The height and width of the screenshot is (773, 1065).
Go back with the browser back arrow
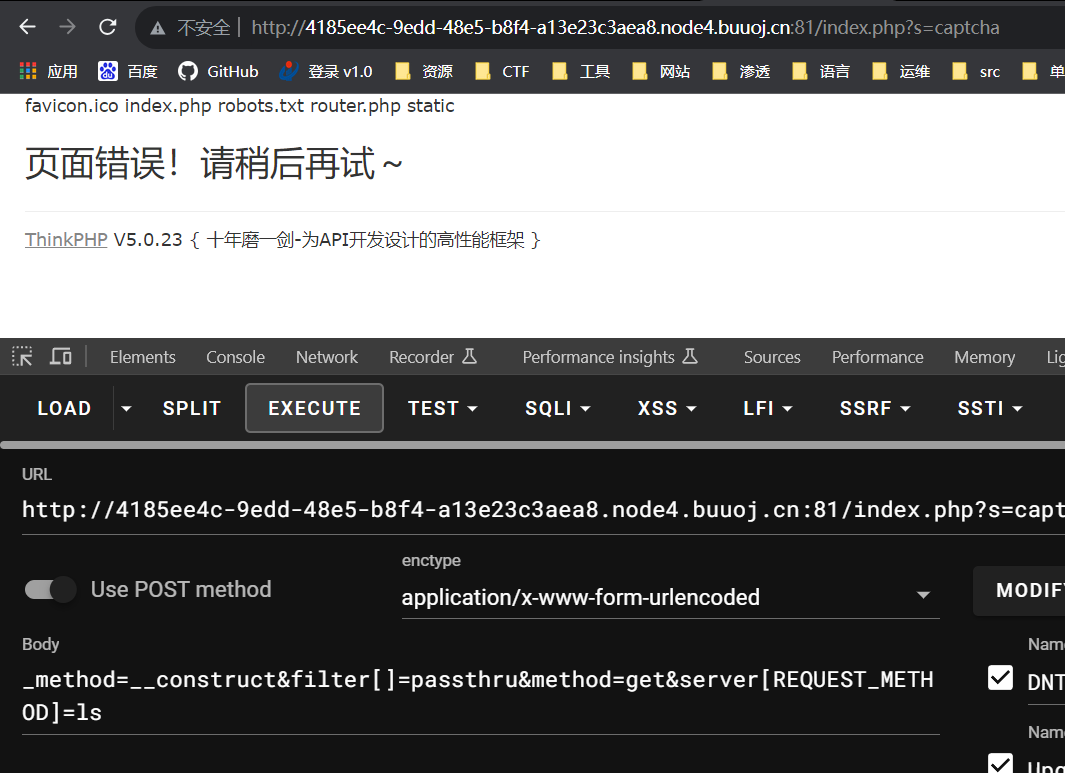tap(28, 27)
